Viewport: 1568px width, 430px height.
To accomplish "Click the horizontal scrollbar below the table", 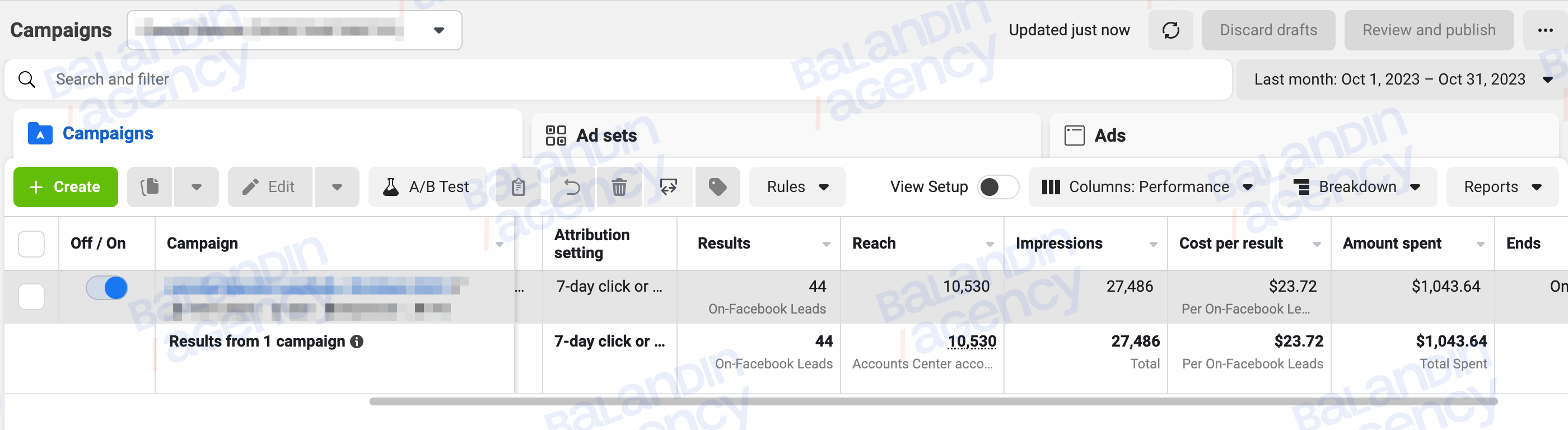I will pyautogui.click(x=933, y=401).
